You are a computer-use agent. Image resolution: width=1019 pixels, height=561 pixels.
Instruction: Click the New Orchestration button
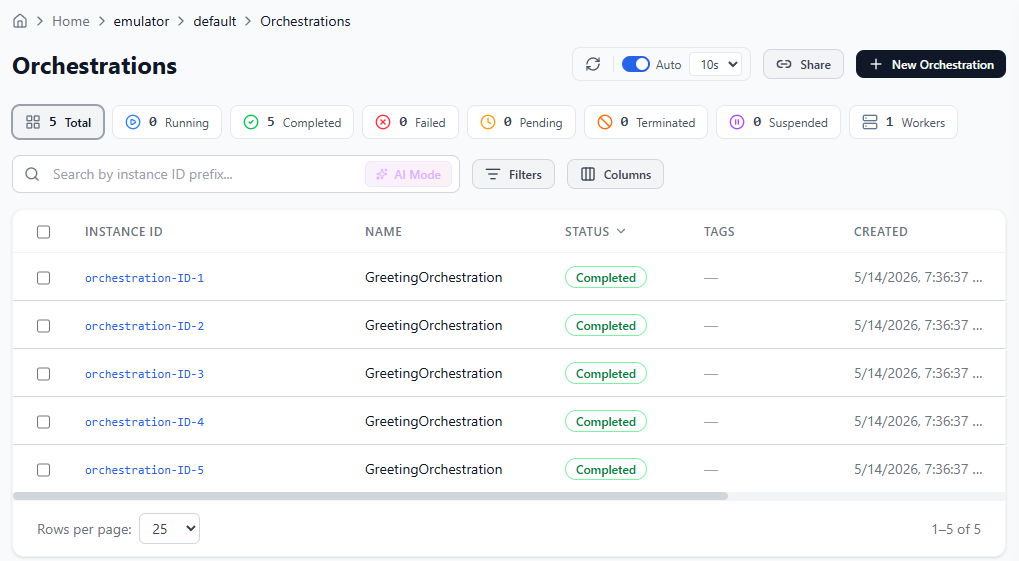(931, 64)
